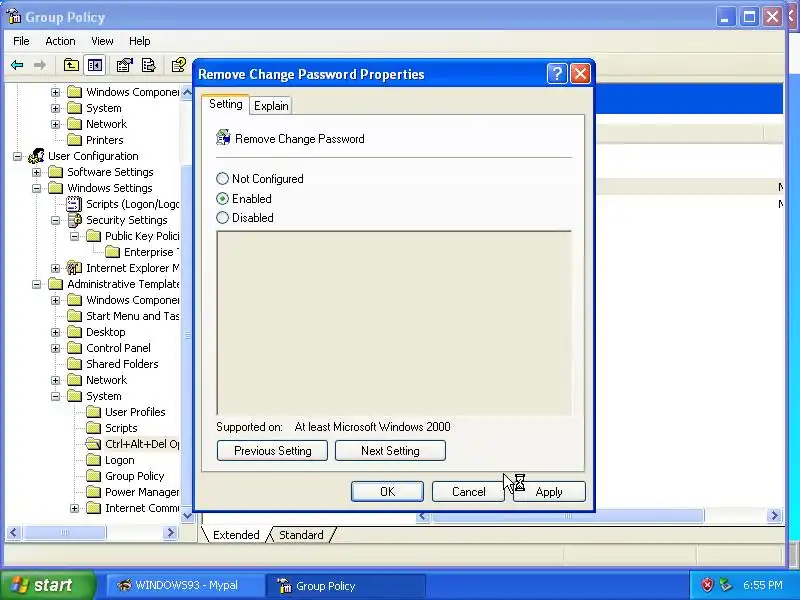Viewport: 800px width, 600px height.
Task: Click the User Profiles folder icon
Action: [93, 412]
